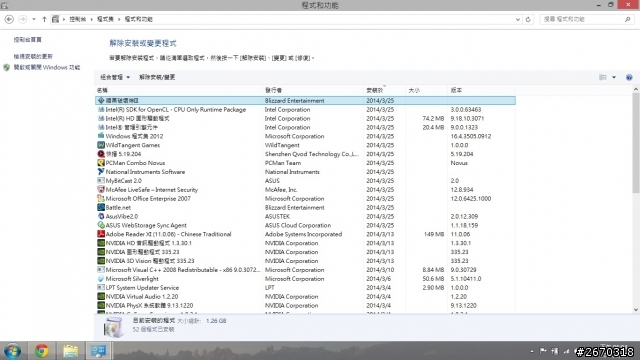Click the ASUS WebStorage Sync Agent icon

pyautogui.click(x=101, y=225)
